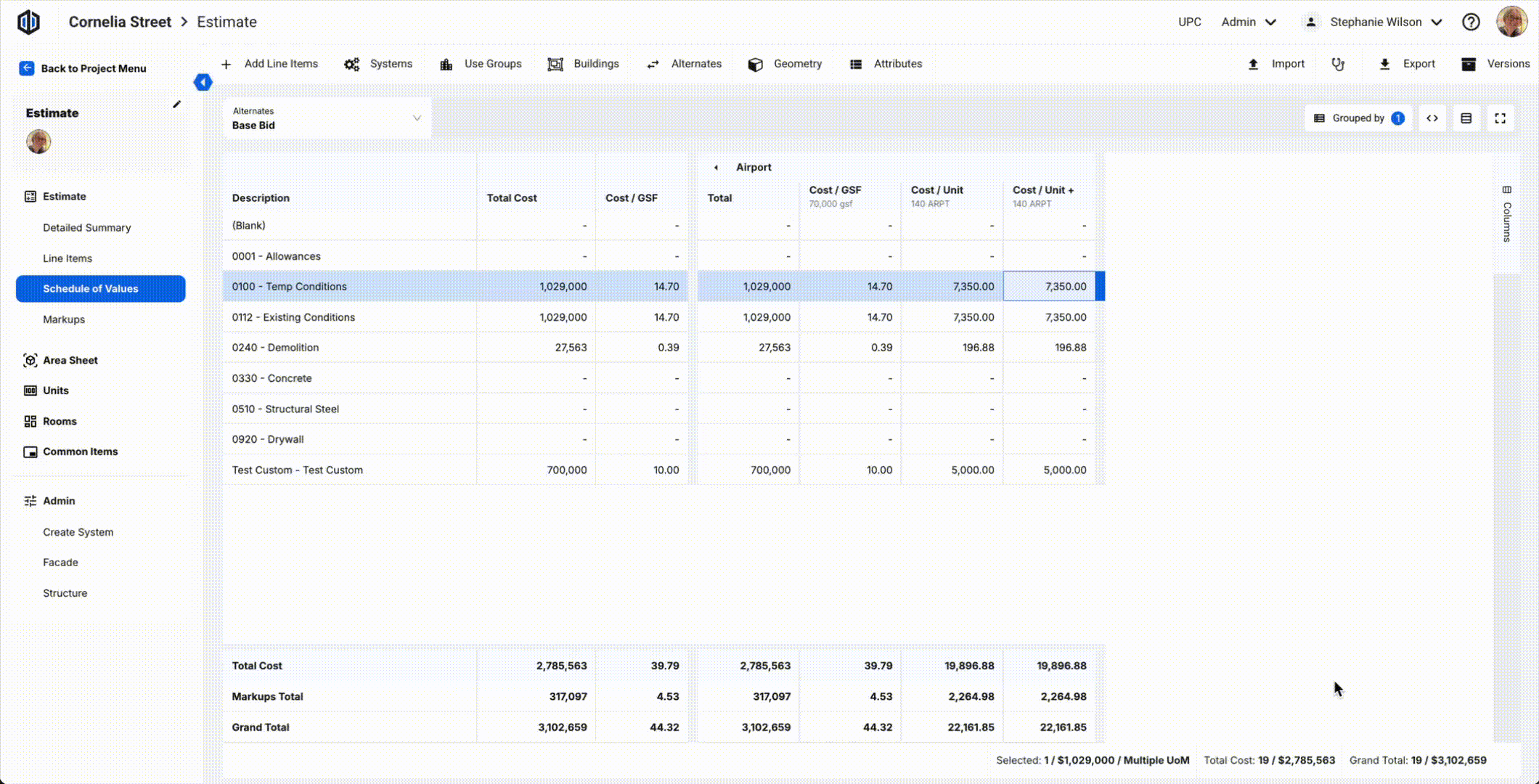
Task: Enter fullscreen table view
Action: (1500, 118)
